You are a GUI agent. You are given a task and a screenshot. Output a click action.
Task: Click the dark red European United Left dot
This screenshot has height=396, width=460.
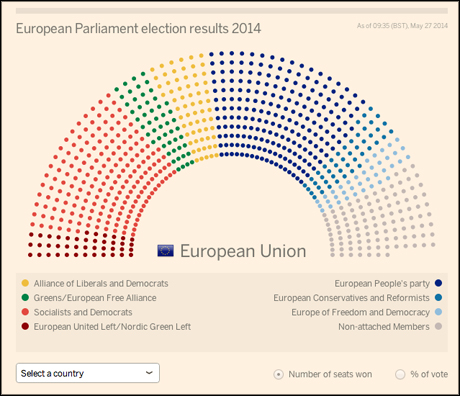point(25,326)
